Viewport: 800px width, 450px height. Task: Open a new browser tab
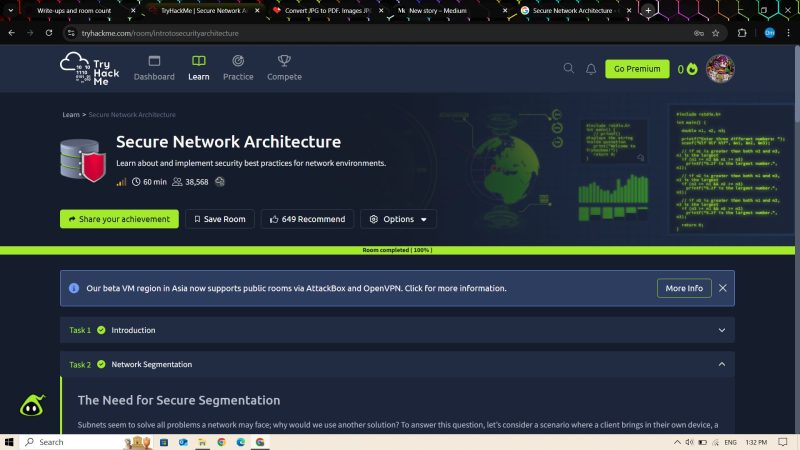(648, 10)
